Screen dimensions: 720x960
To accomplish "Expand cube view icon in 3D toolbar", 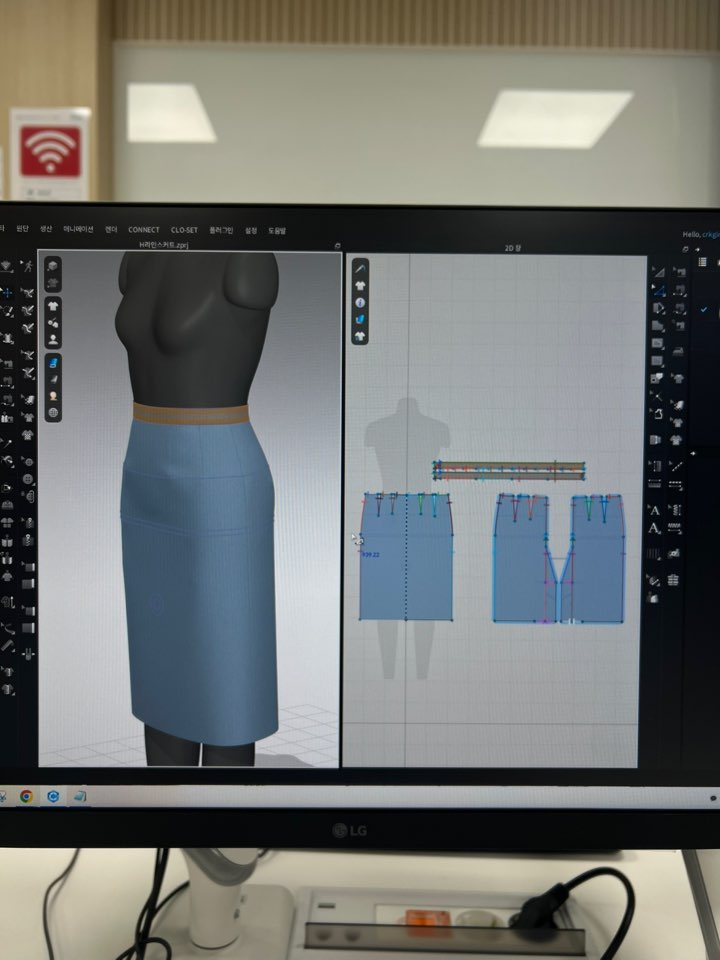I will (x=53, y=266).
